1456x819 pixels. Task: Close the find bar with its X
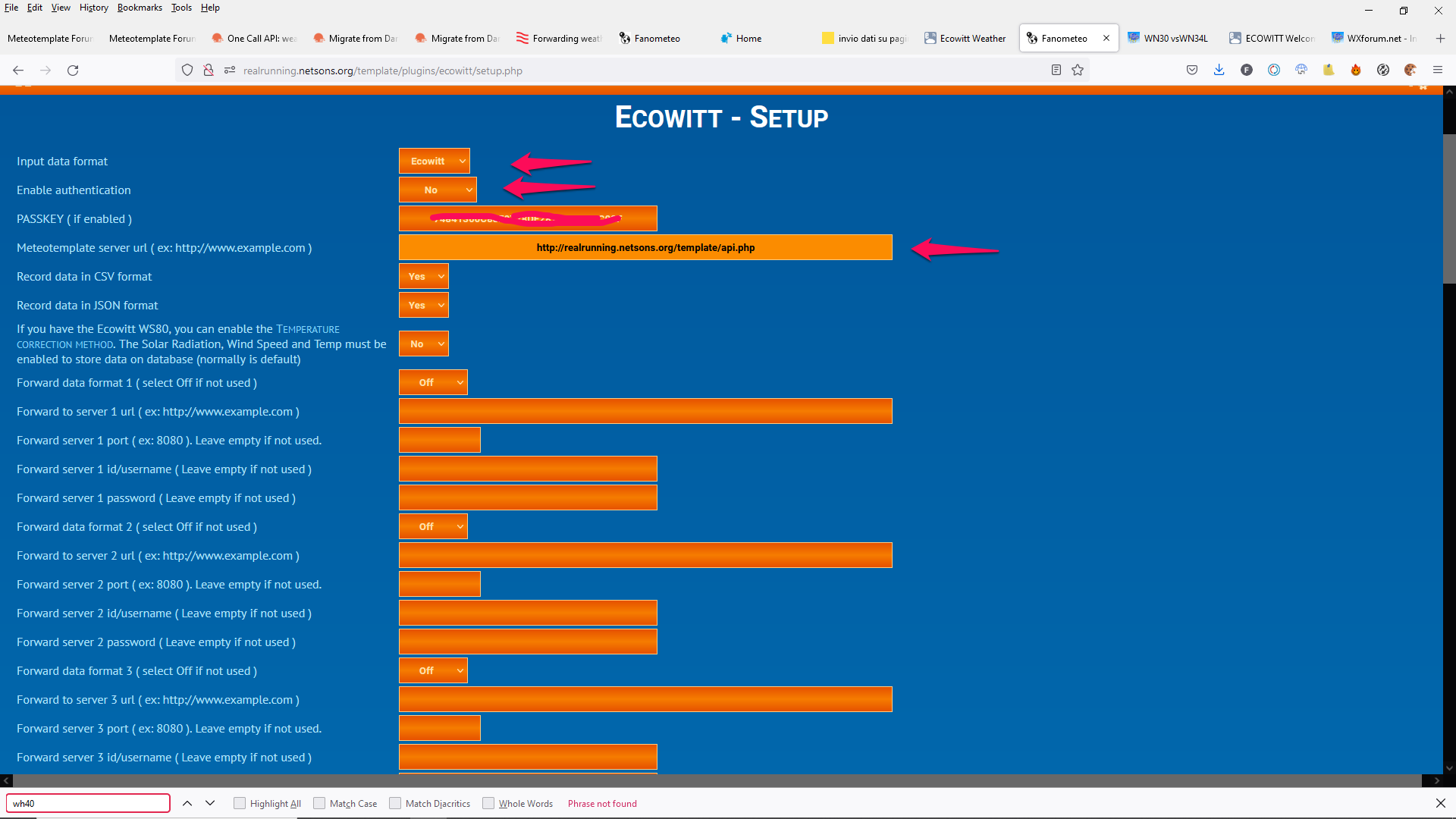click(1441, 803)
